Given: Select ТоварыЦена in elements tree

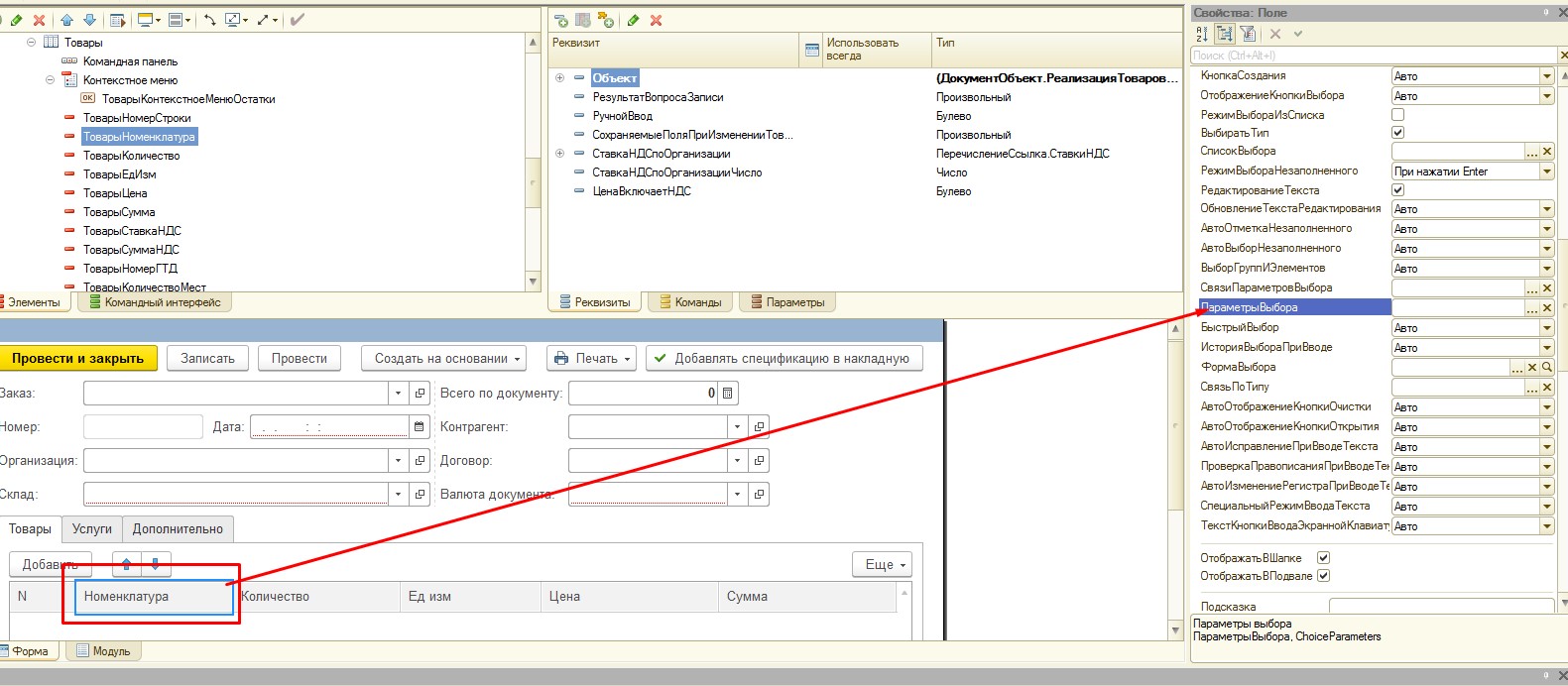Looking at the screenshot, I should coord(115,193).
